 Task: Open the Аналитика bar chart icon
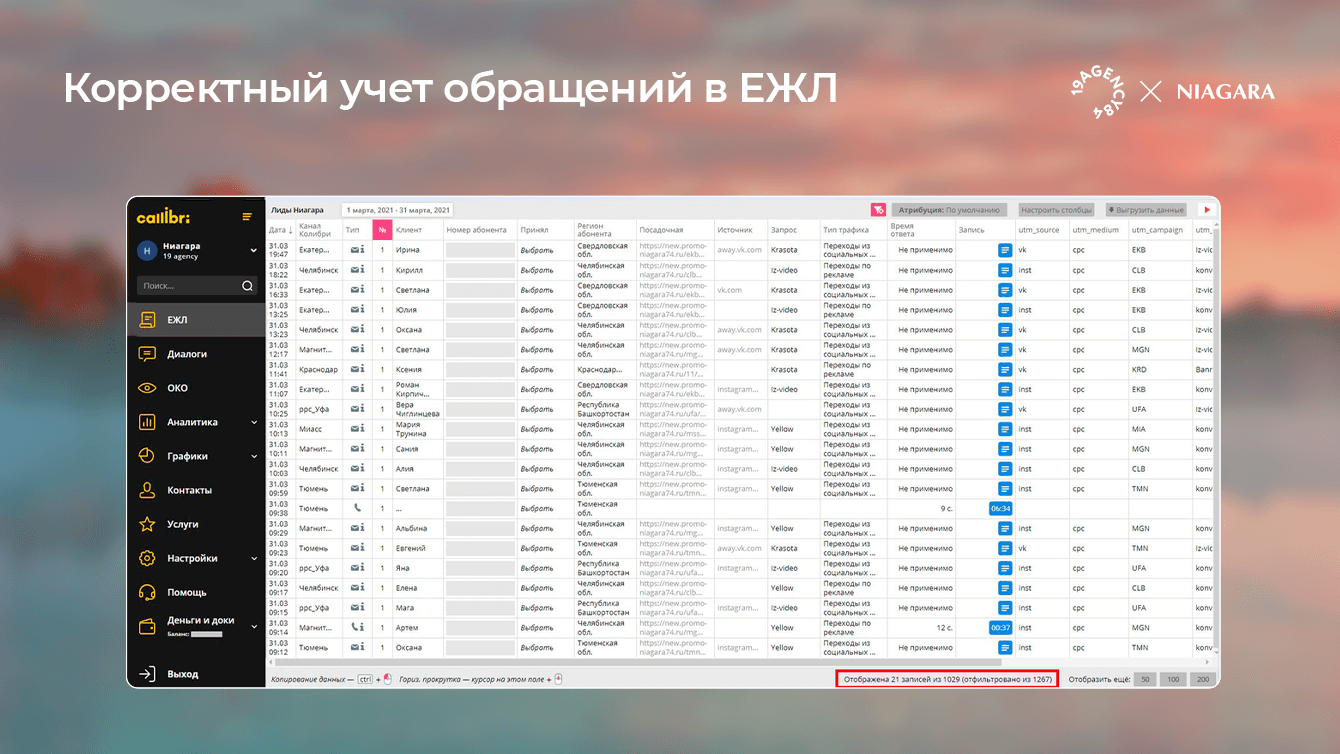pyautogui.click(x=147, y=422)
